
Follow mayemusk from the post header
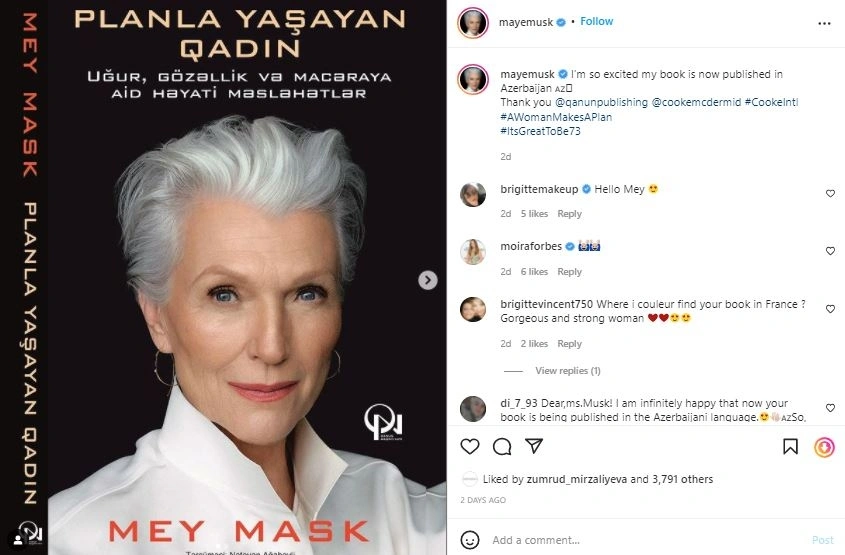(596, 20)
